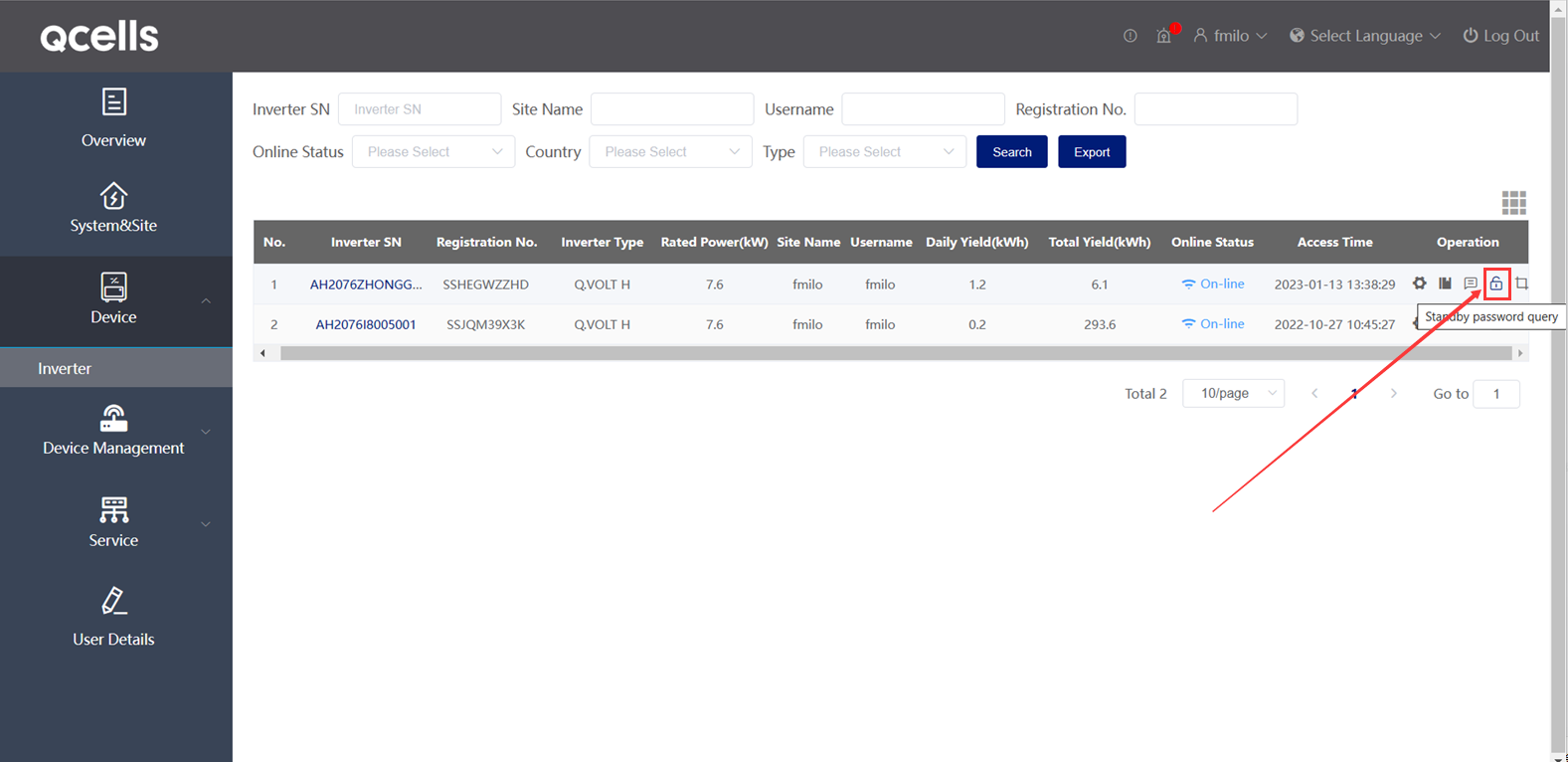
Task: Click the wifi icon for 2023-01-13 row
Action: pyautogui.click(x=1188, y=284)
